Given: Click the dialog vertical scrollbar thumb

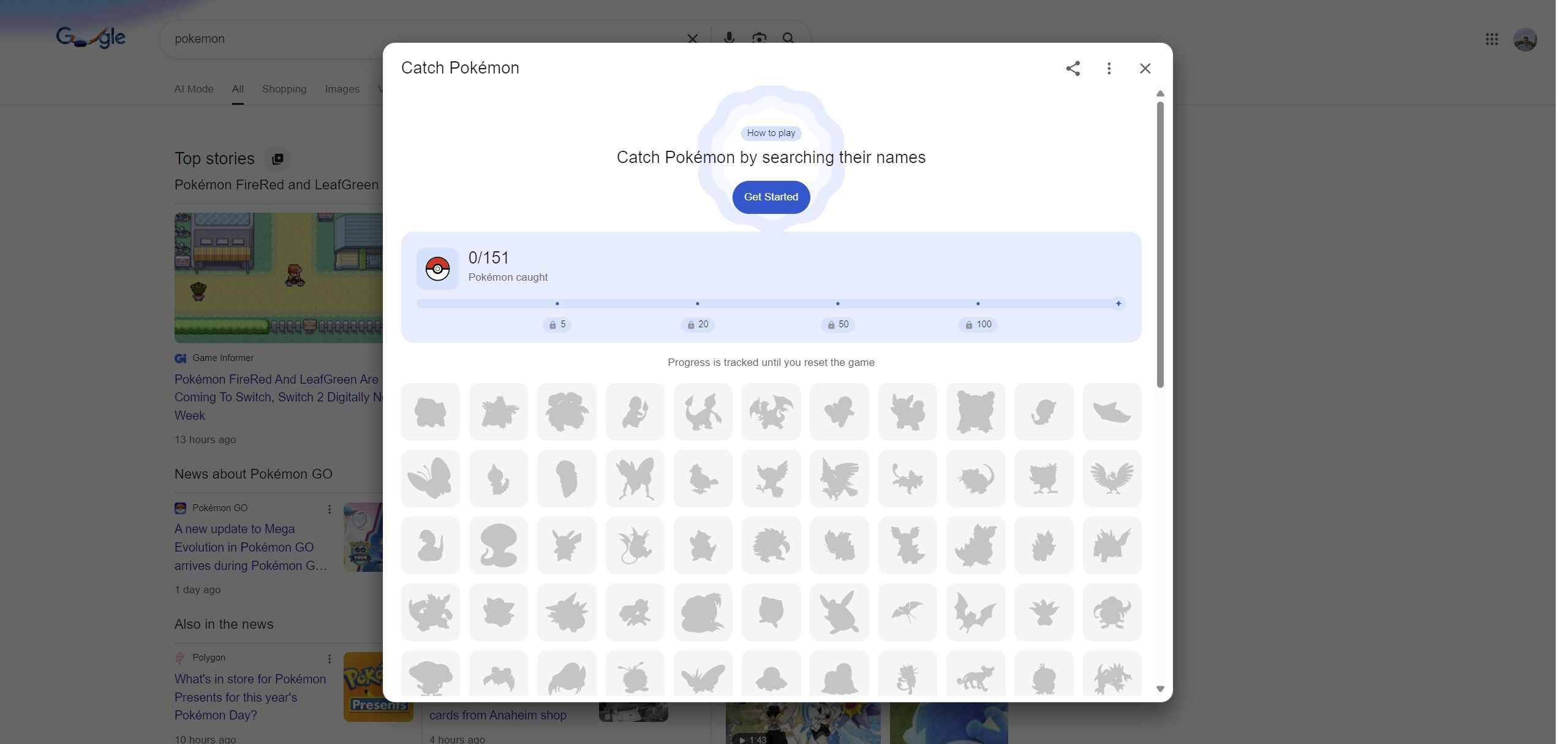Looking at the screenshot, I should click(1159, 245).
